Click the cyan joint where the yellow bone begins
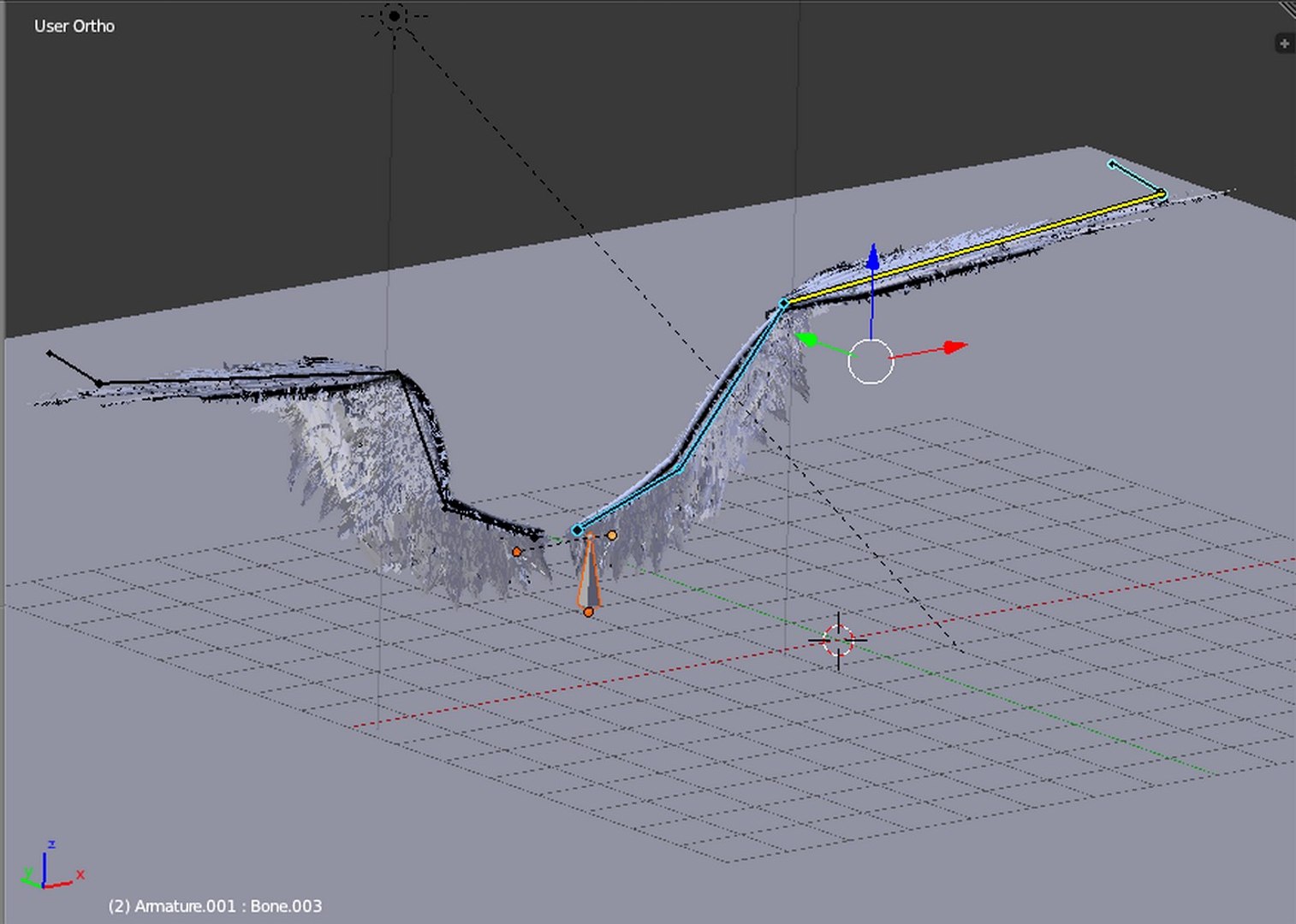The width and height of the screenshot is (1296, 924). [784, 303]
